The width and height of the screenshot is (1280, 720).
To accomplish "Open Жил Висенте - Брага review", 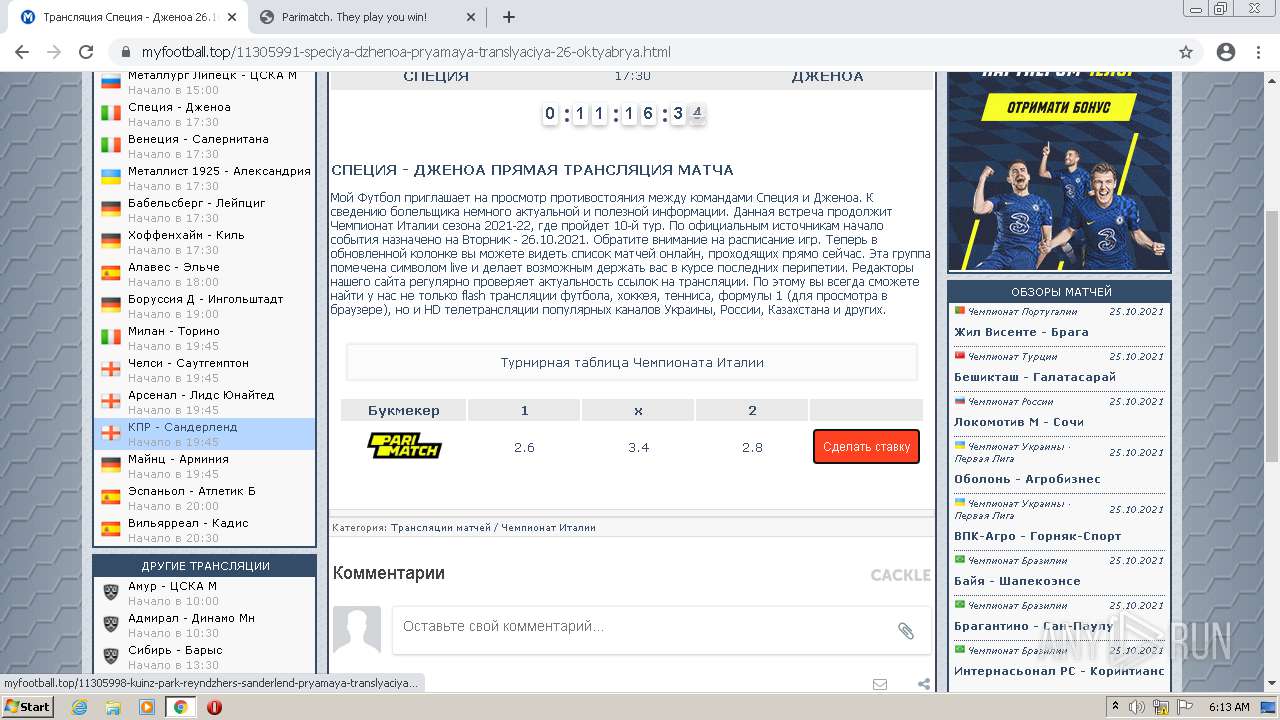I will (1021, 332).
